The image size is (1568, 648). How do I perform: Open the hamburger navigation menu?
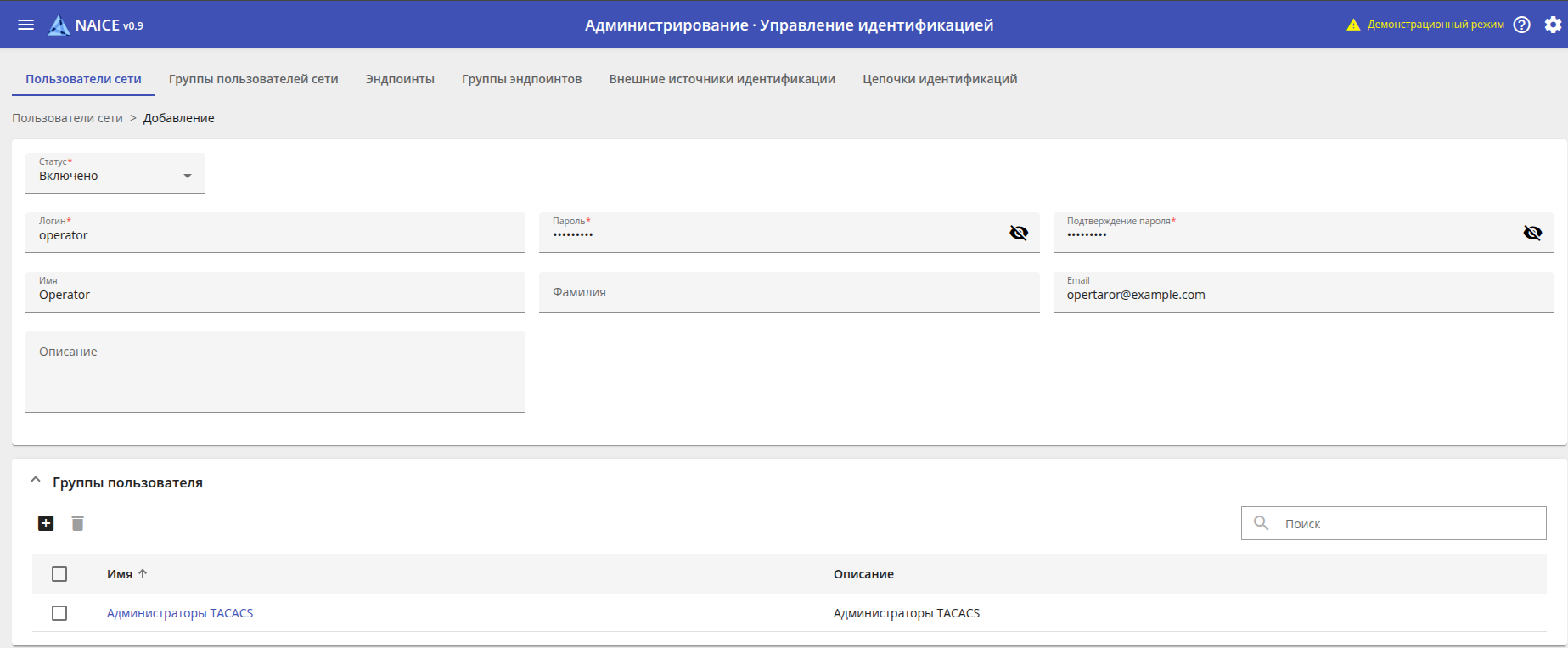point(26,25)
